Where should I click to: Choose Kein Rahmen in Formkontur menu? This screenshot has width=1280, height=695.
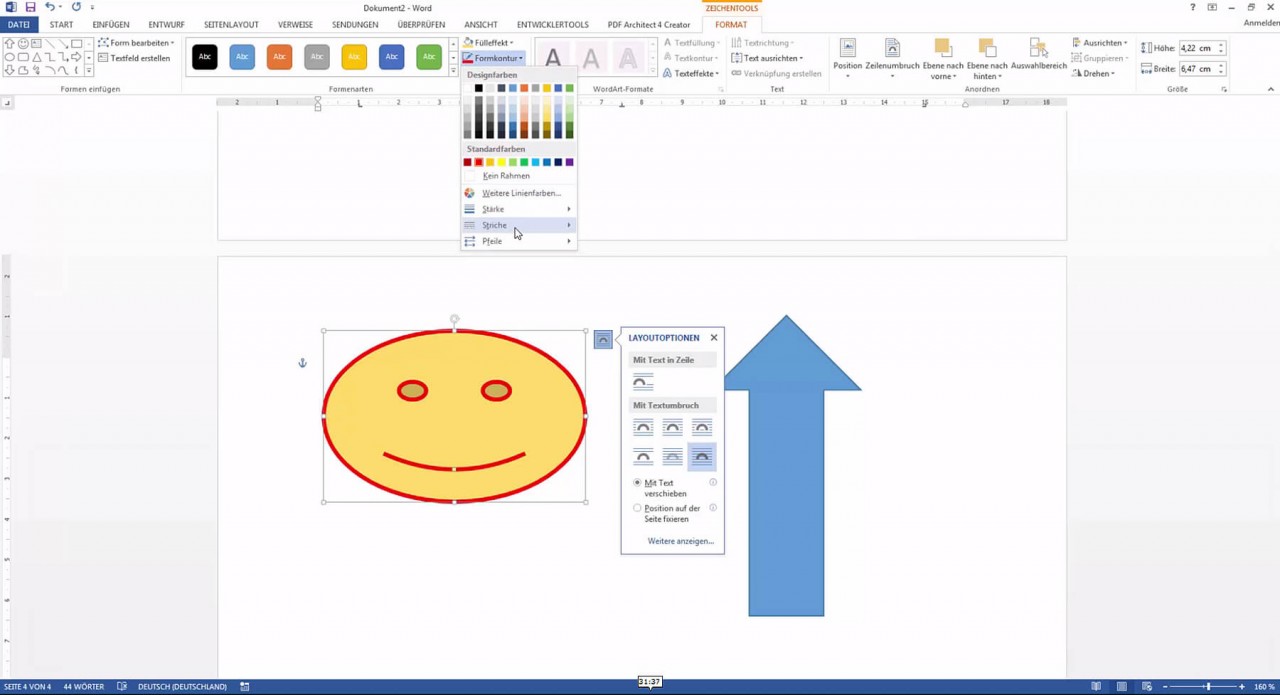pos(504,175)
